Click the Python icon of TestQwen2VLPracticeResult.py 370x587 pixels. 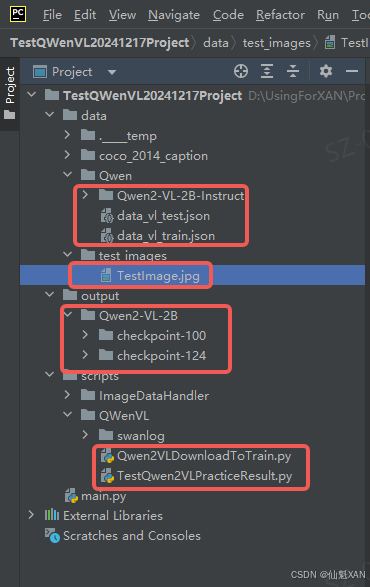coord(107,476)
